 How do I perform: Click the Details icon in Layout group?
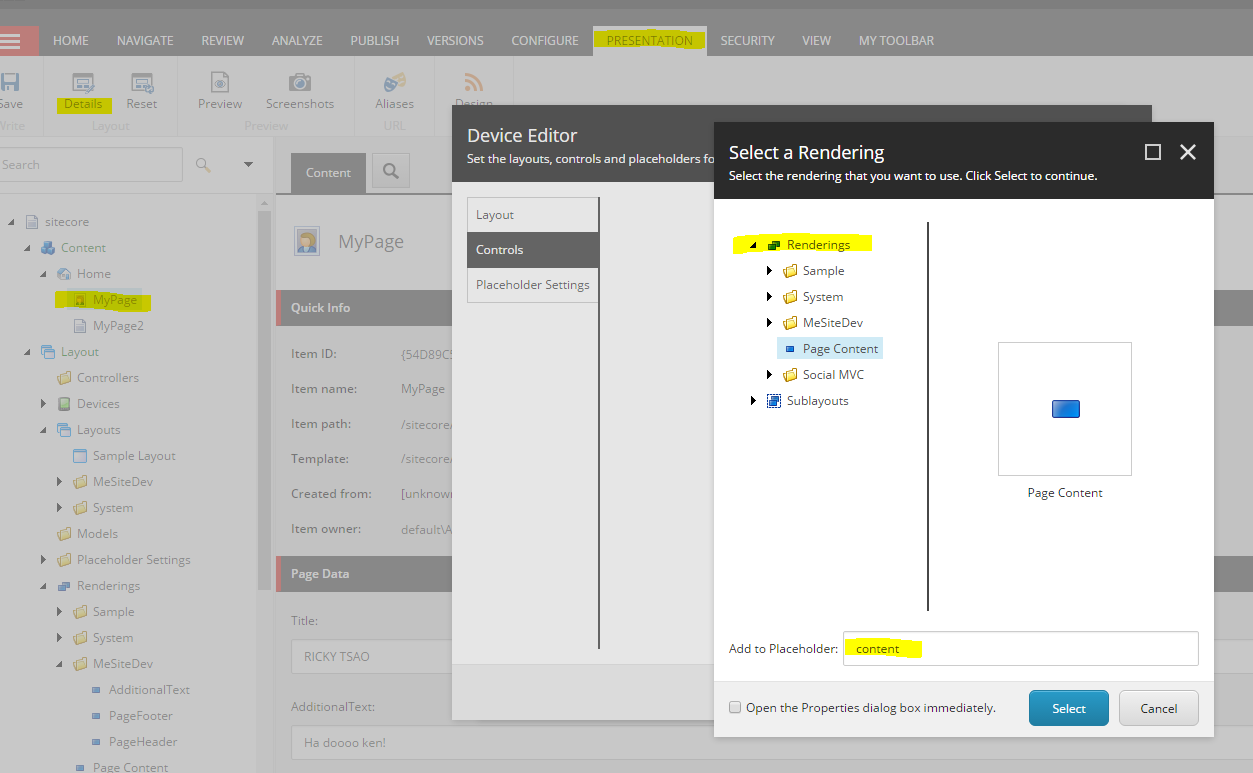[x=84, y=84]
